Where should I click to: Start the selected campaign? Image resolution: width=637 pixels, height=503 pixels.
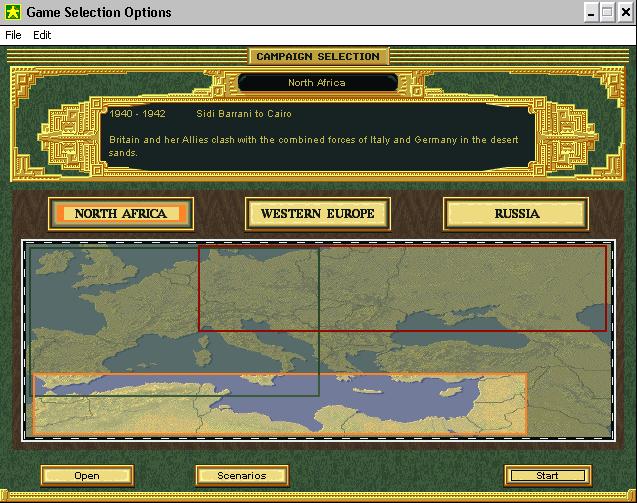click(547, 475)
